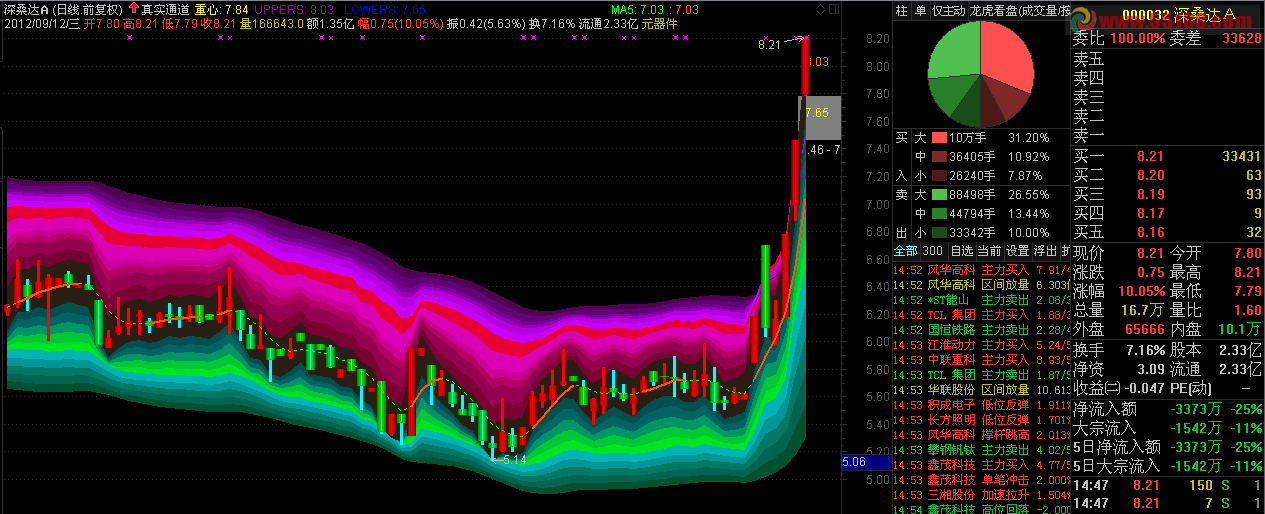Click the 14:47 trade tick with 150 volume
The height and width of the screenshot is (514, 1265).
[1167, 485]
